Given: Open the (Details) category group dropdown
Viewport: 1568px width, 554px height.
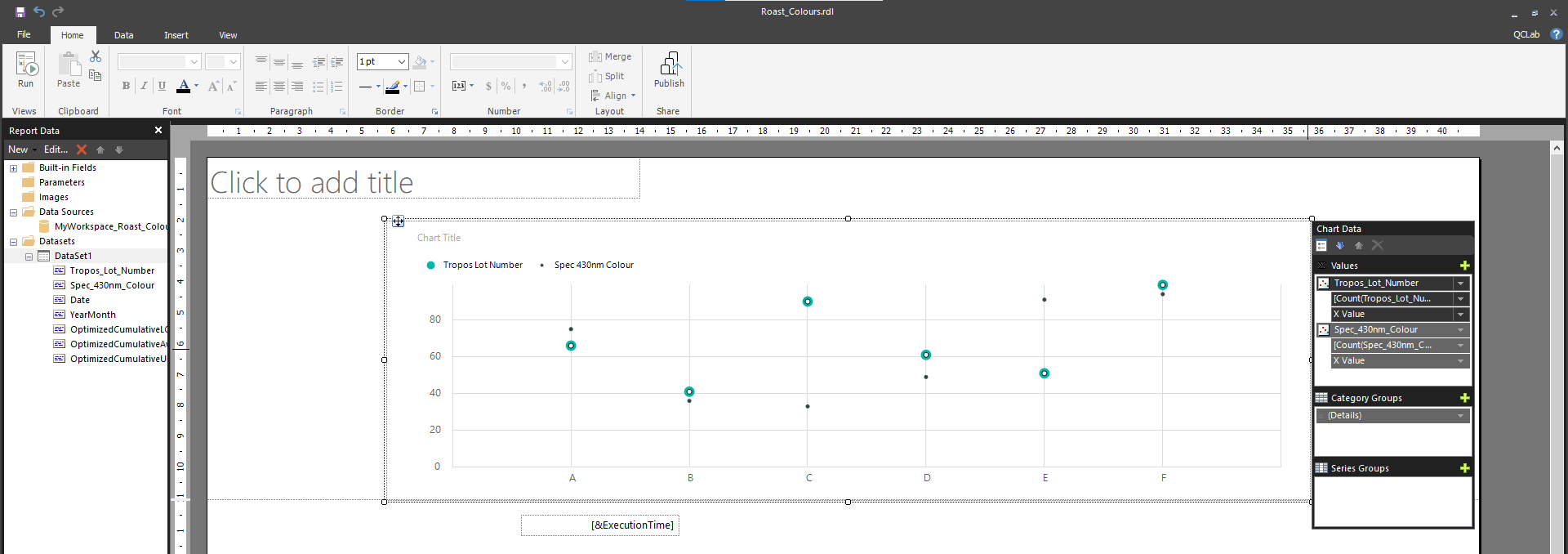Looking at the screenshot, I should pyautogui.click(x=1461, y=415).
